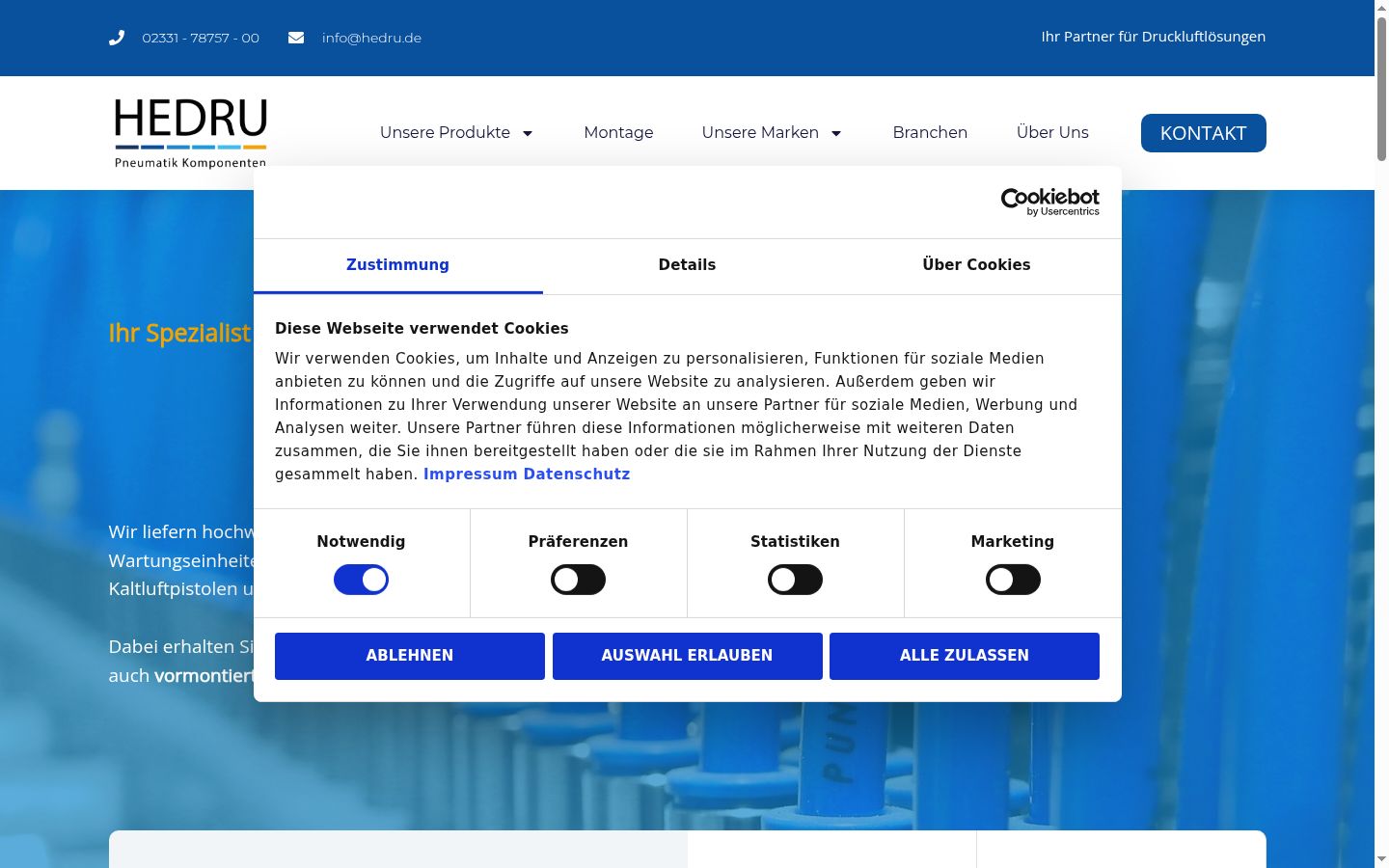
Task: Click the 'Ihr Spezialist' heading text
Action: (x=179, y=333)
